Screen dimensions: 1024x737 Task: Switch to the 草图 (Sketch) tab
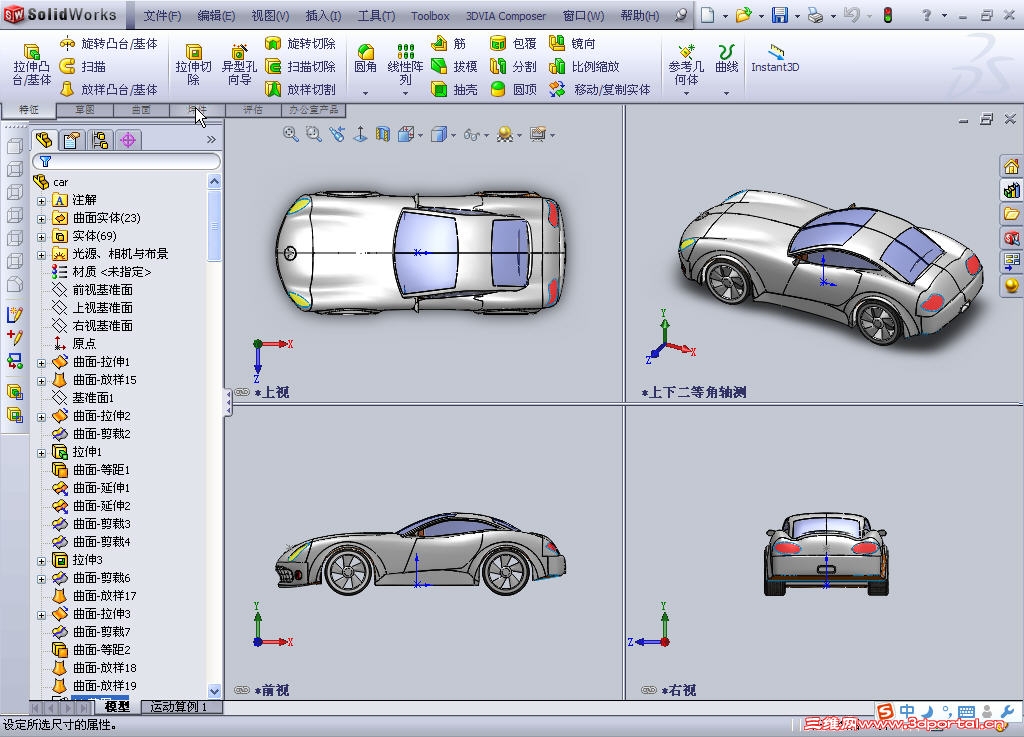tap(85, 110)
